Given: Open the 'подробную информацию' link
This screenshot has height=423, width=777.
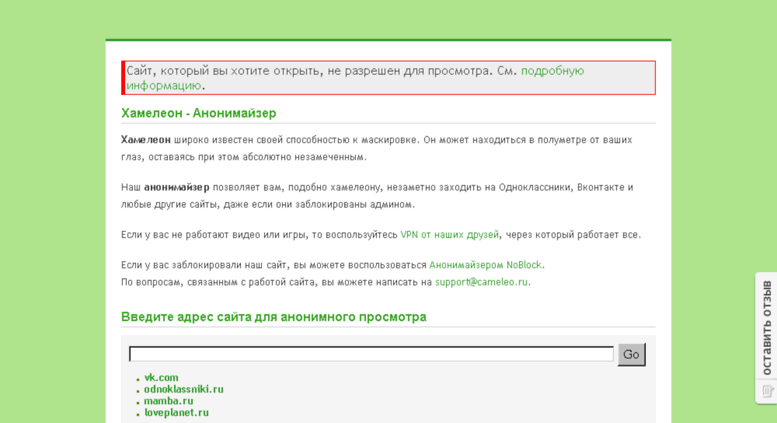Looking at the screenshot, I should [552, 71].
